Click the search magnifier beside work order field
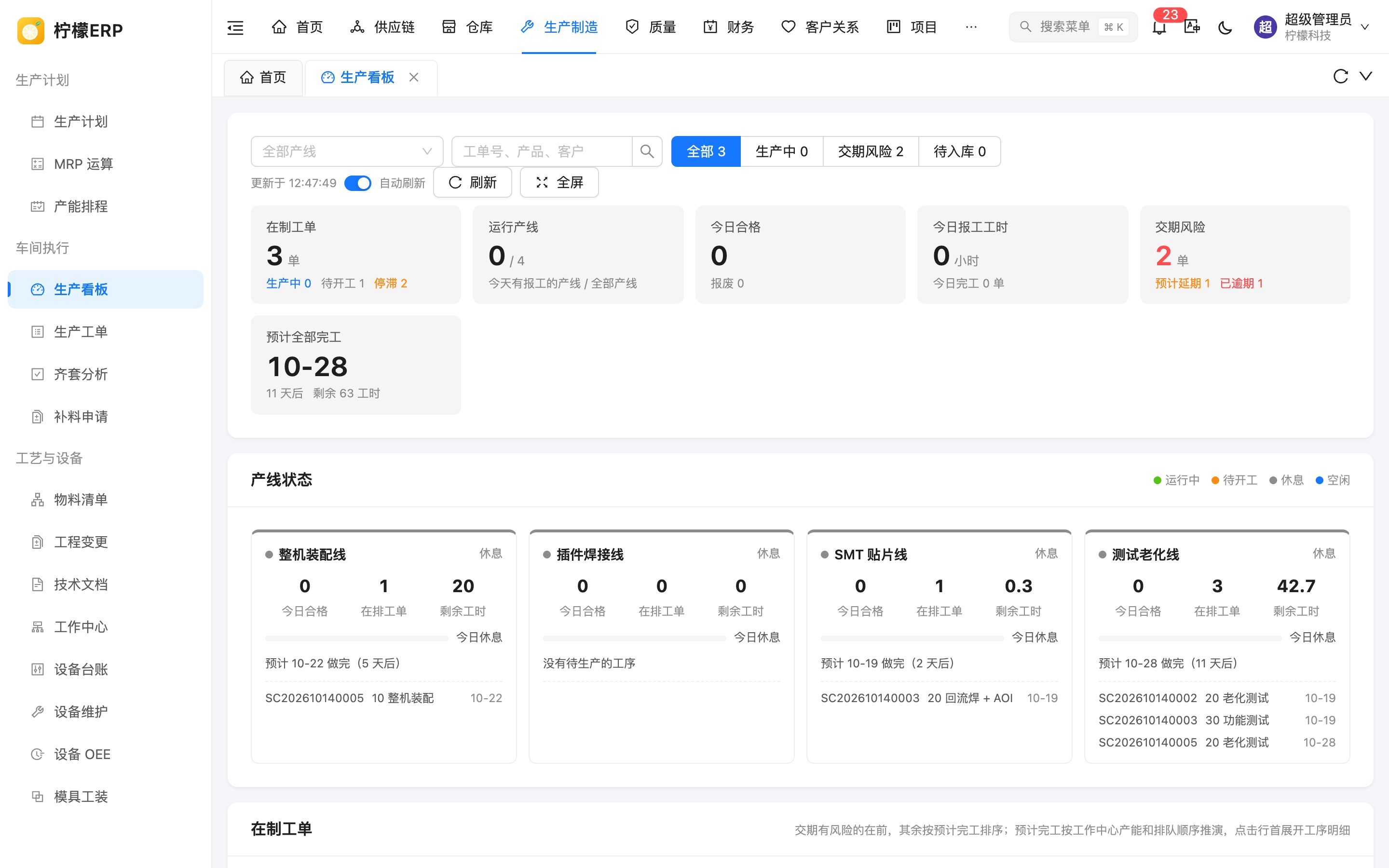 [647, 151]
